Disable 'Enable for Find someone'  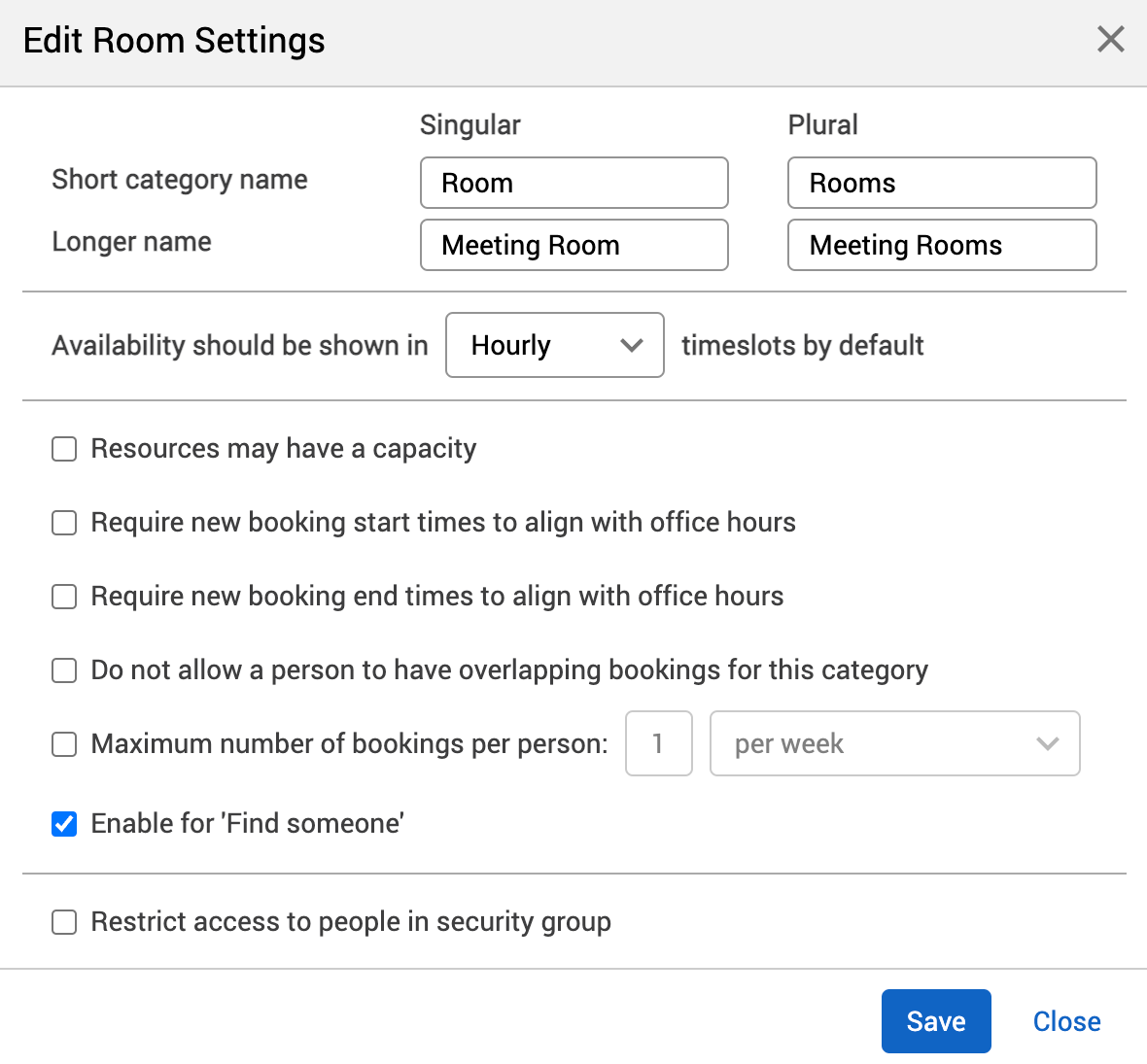click(63, 824)
